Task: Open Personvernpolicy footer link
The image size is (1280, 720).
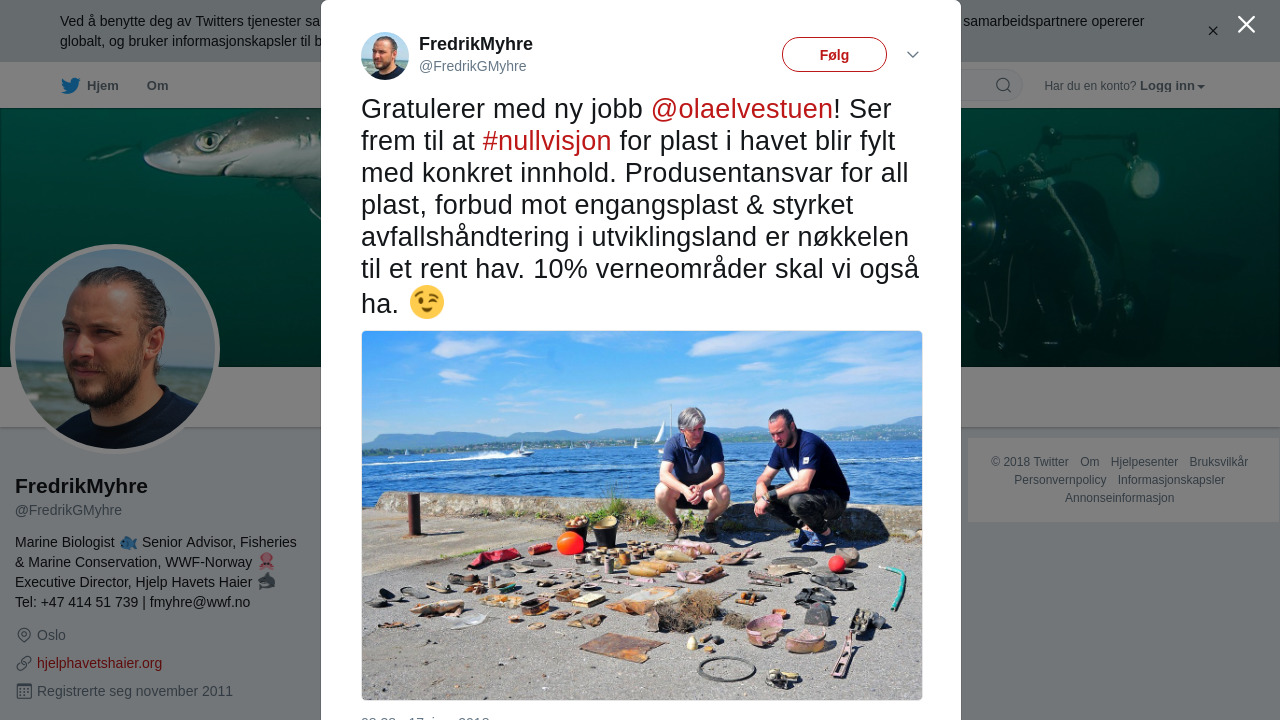Action: [x=1060, y=480]
